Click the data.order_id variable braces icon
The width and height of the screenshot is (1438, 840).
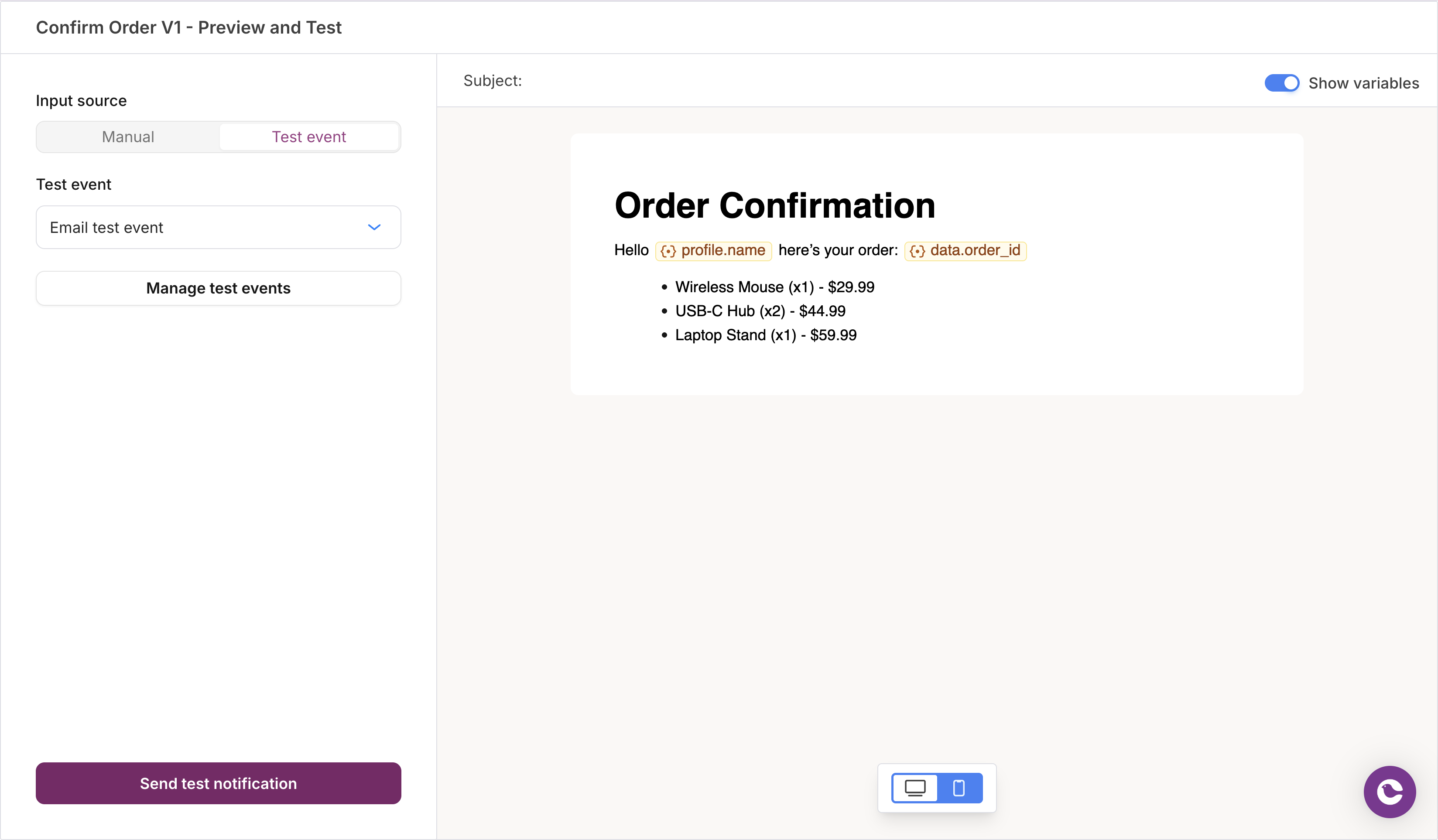[x=917, y=251]
